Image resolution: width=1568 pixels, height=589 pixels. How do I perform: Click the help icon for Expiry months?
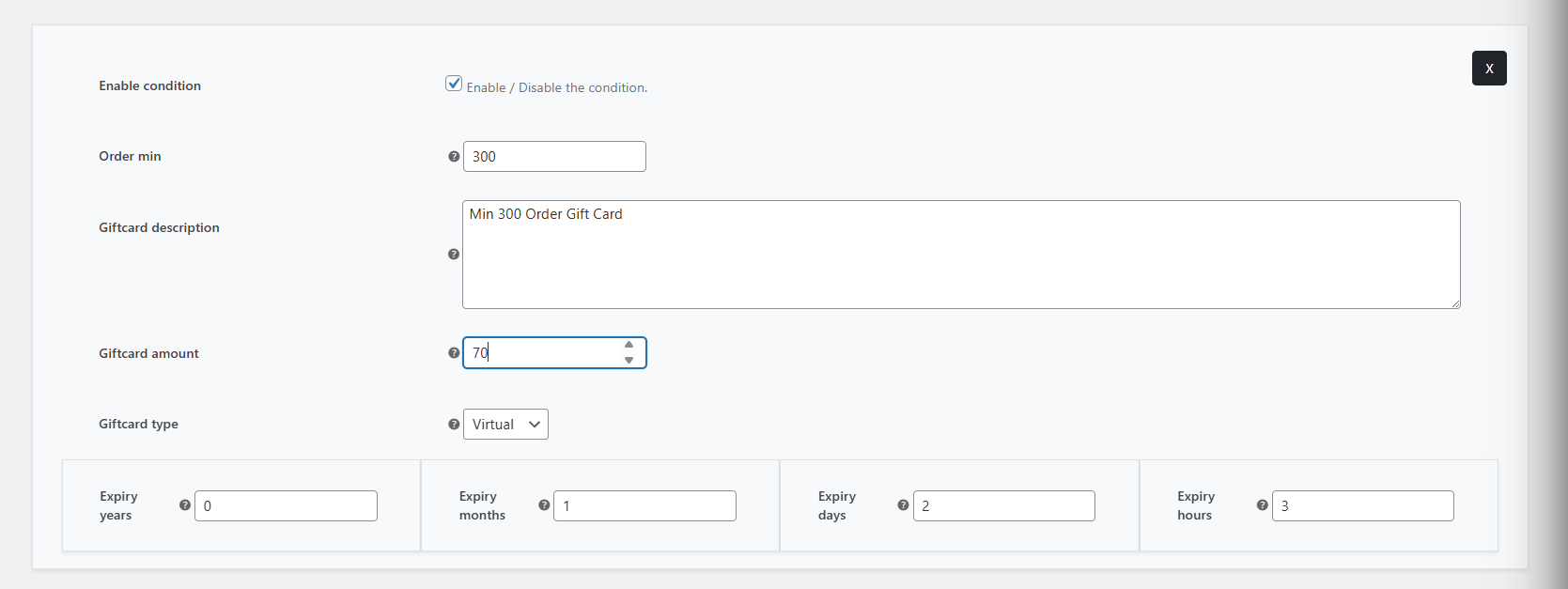click(544, 505)
